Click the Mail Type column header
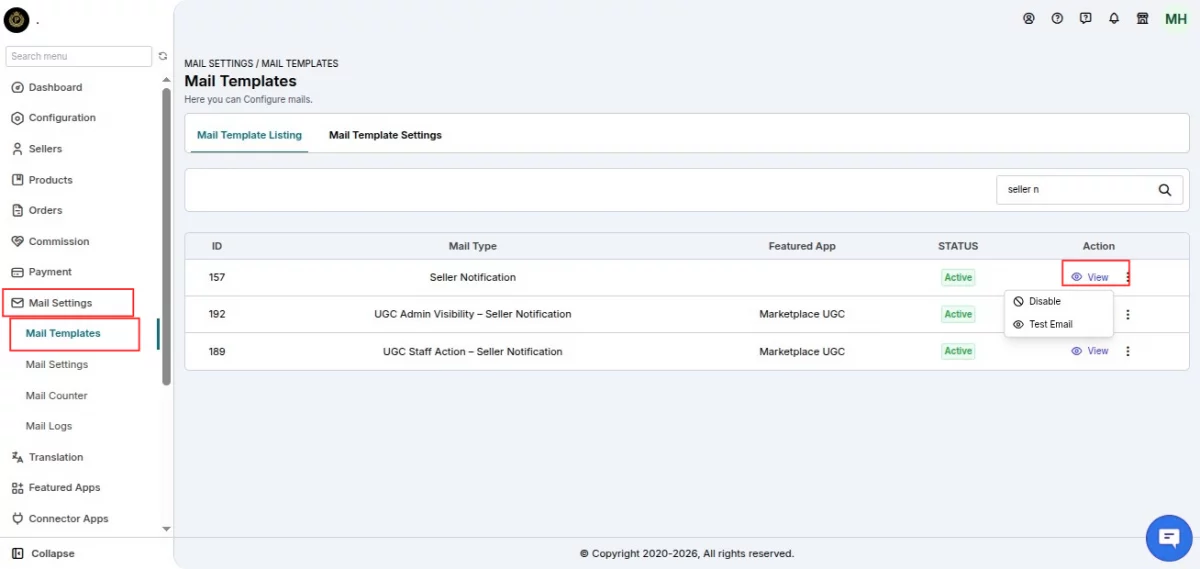This screenshot has height=569, width=1200. [473, 246]
